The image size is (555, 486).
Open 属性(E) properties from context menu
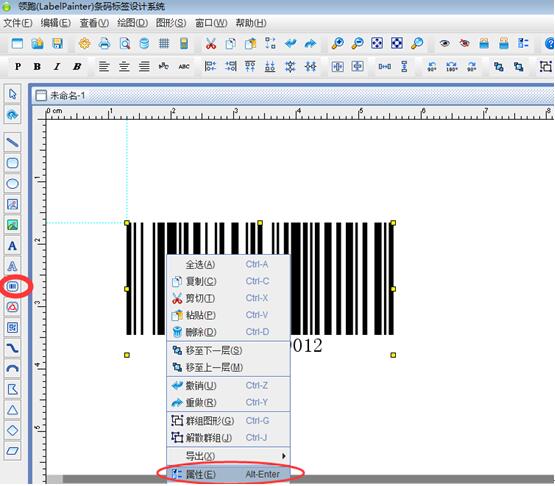[x=228, y=474]
